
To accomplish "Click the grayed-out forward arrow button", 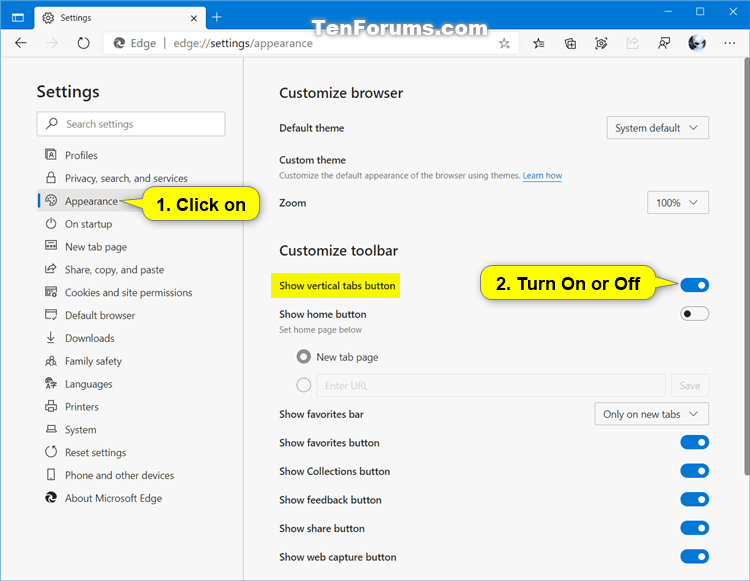I will point(52,43).
